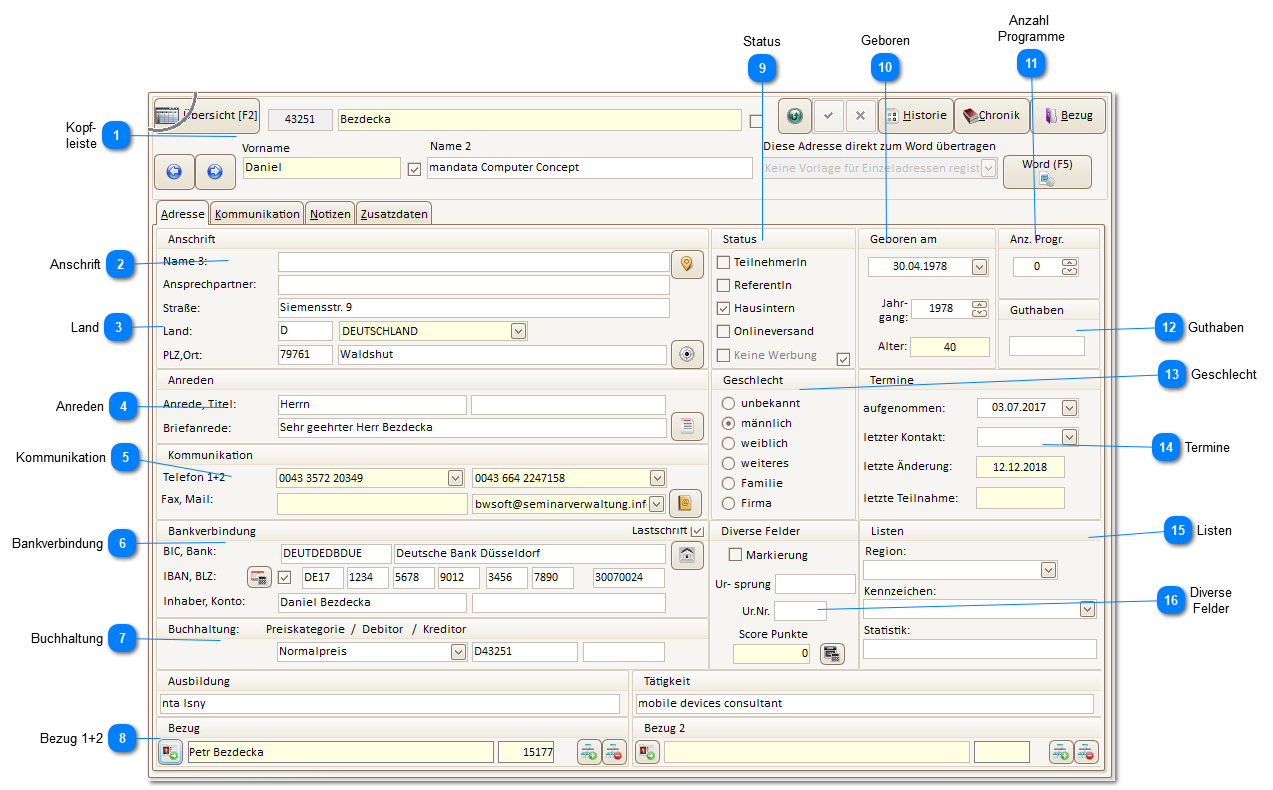Click the bank building icon
Image resolution: width=1273 pixels, height=790 pixels.
(x=687, y=555)
